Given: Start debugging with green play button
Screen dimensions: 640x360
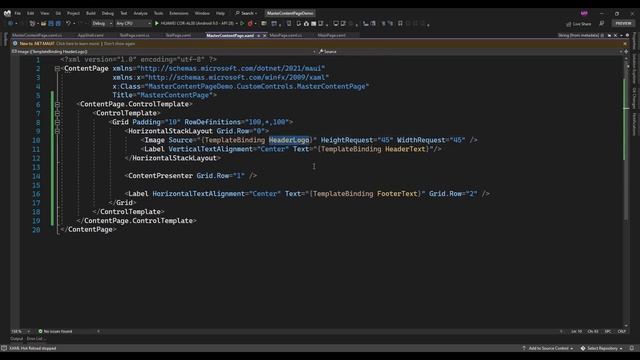Looking at the screenshot, I should point(156,24).
